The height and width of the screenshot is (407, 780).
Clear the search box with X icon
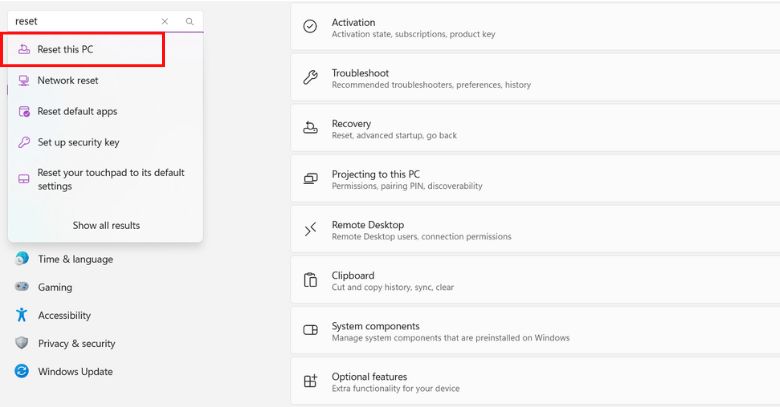[x=165, y=21]
